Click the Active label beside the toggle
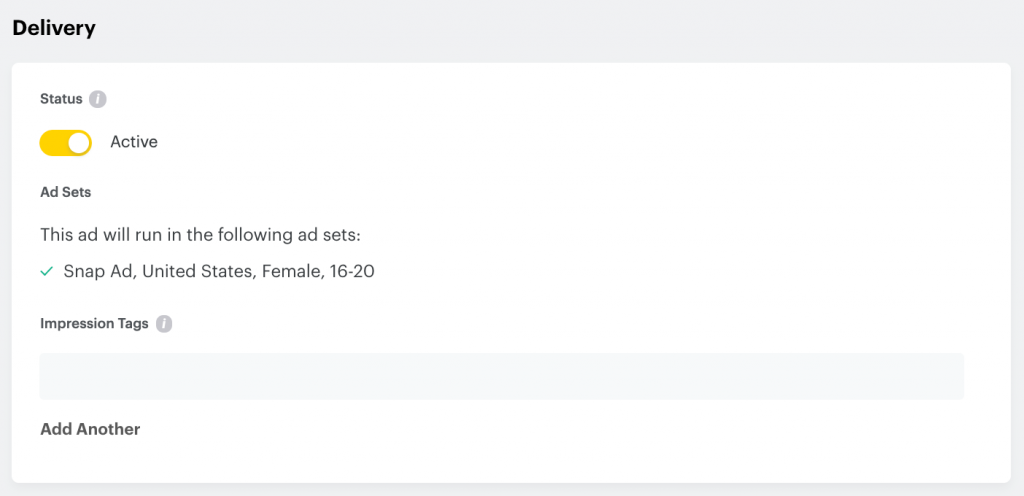 [x=134, y=142]
